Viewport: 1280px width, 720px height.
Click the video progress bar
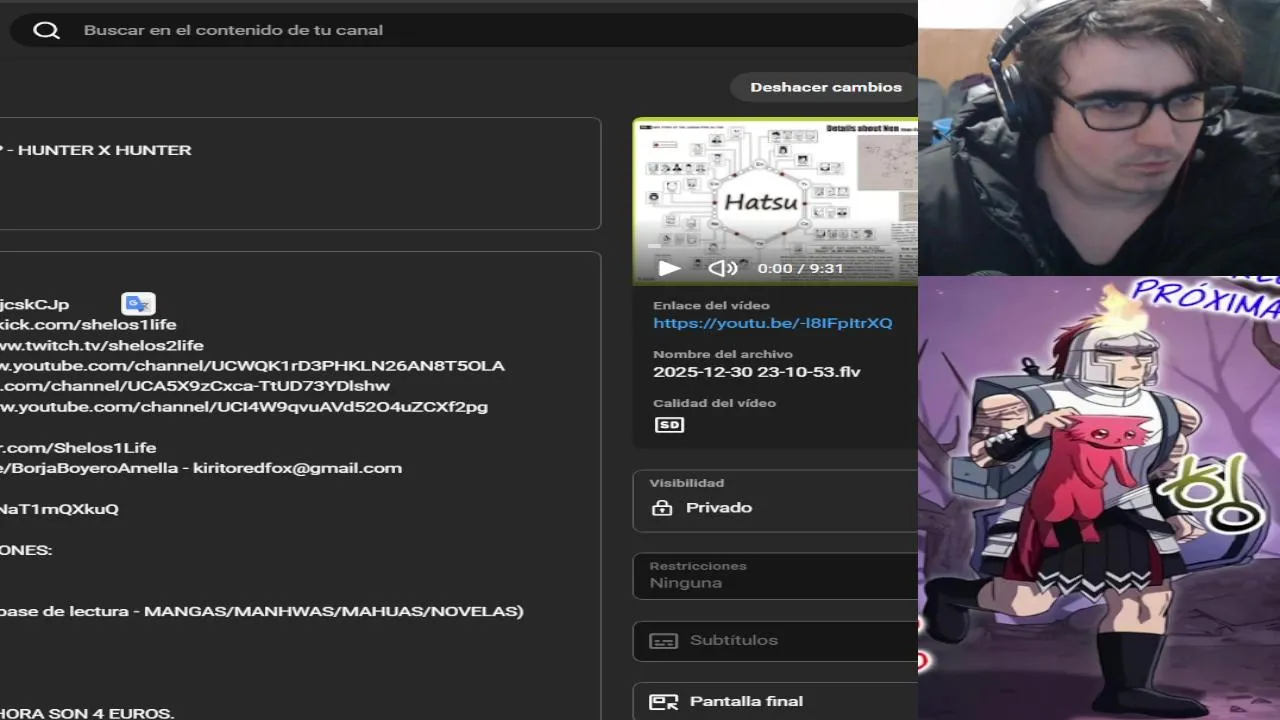(775, 246)
